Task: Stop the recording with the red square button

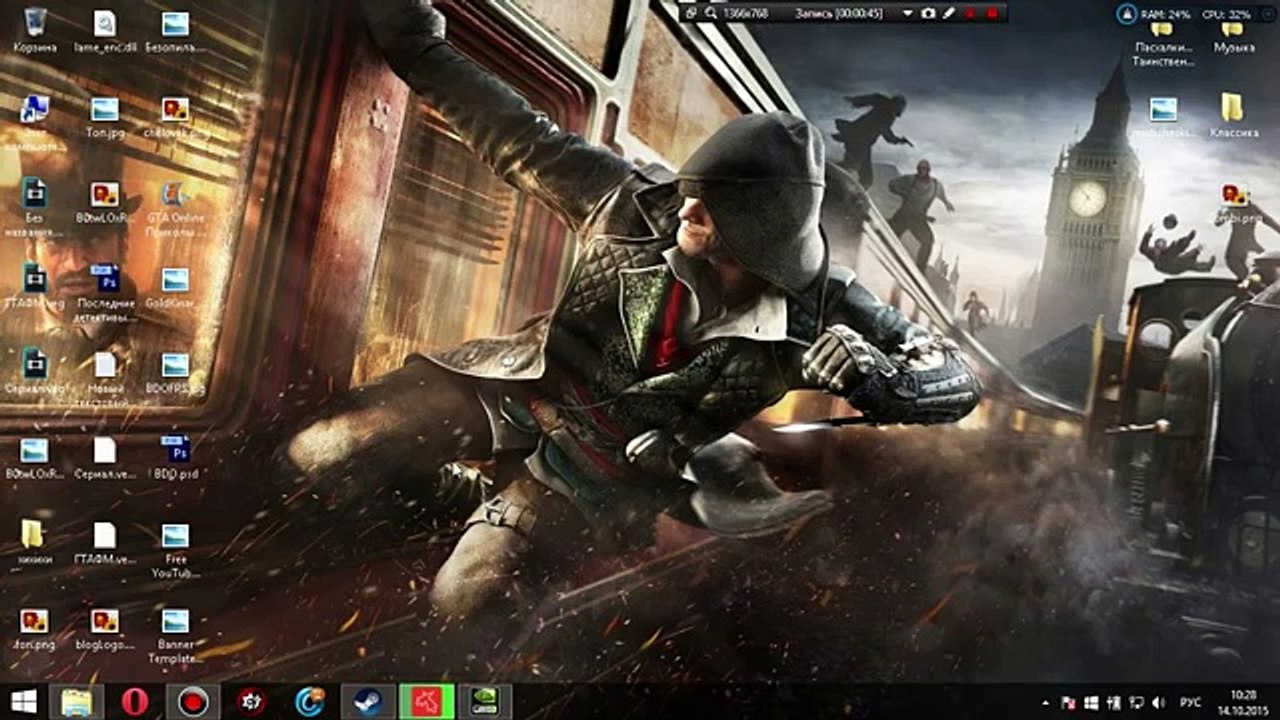Action: [x=992, y=13]
